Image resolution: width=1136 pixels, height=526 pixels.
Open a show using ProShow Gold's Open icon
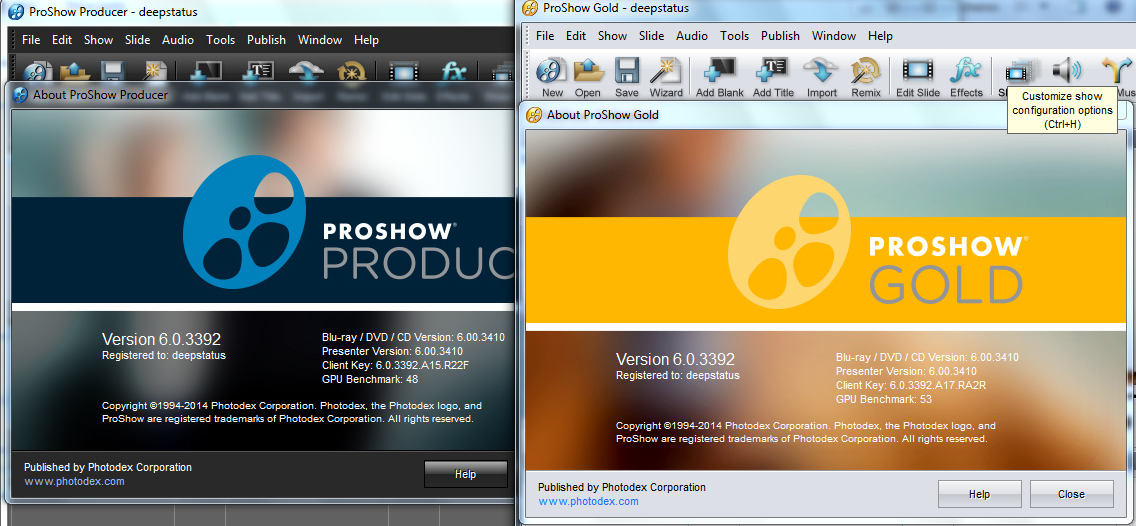588,74
